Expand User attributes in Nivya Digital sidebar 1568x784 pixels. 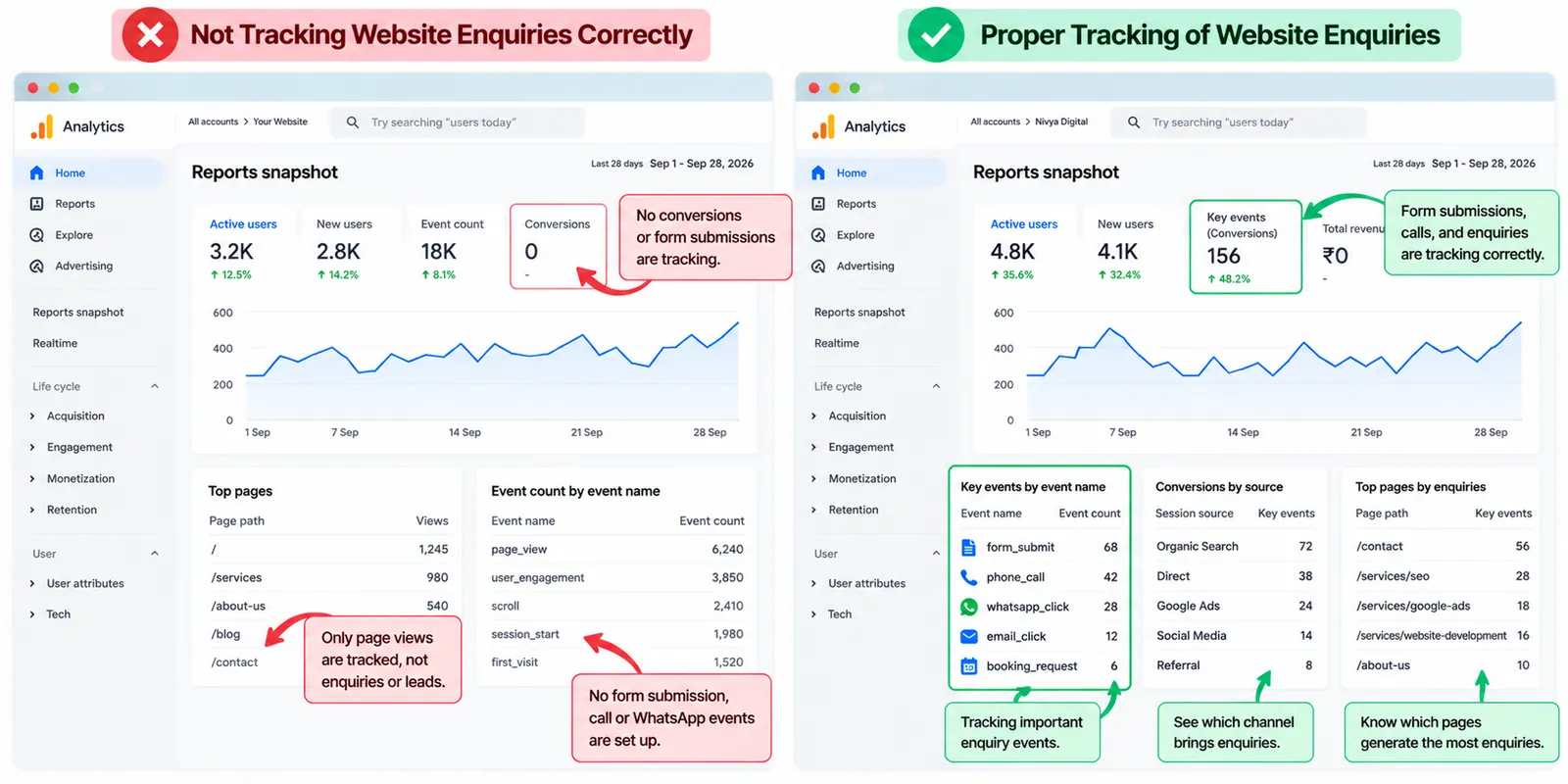pos(813,584)
